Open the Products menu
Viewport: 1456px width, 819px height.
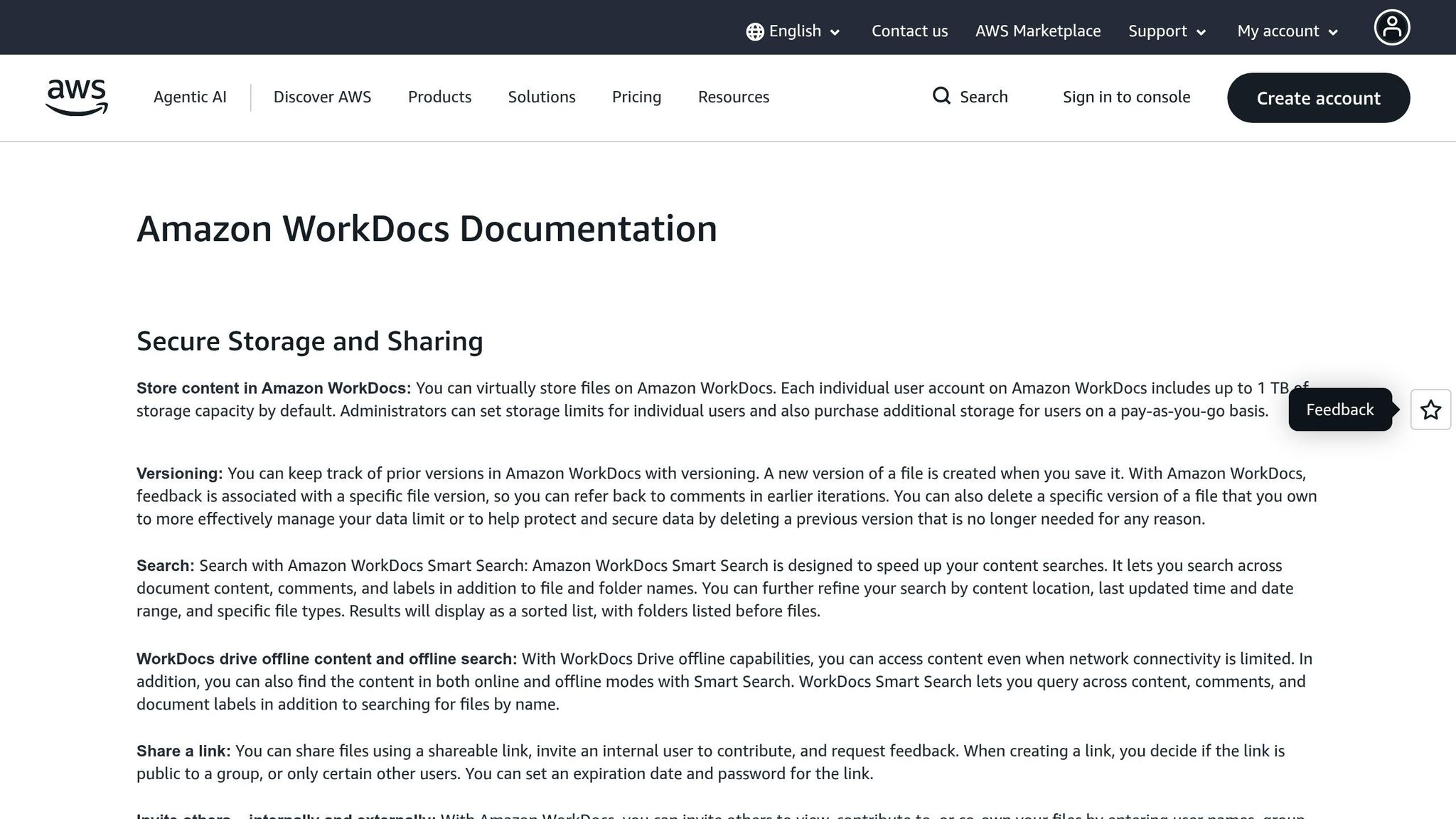[x=439, y=97]
